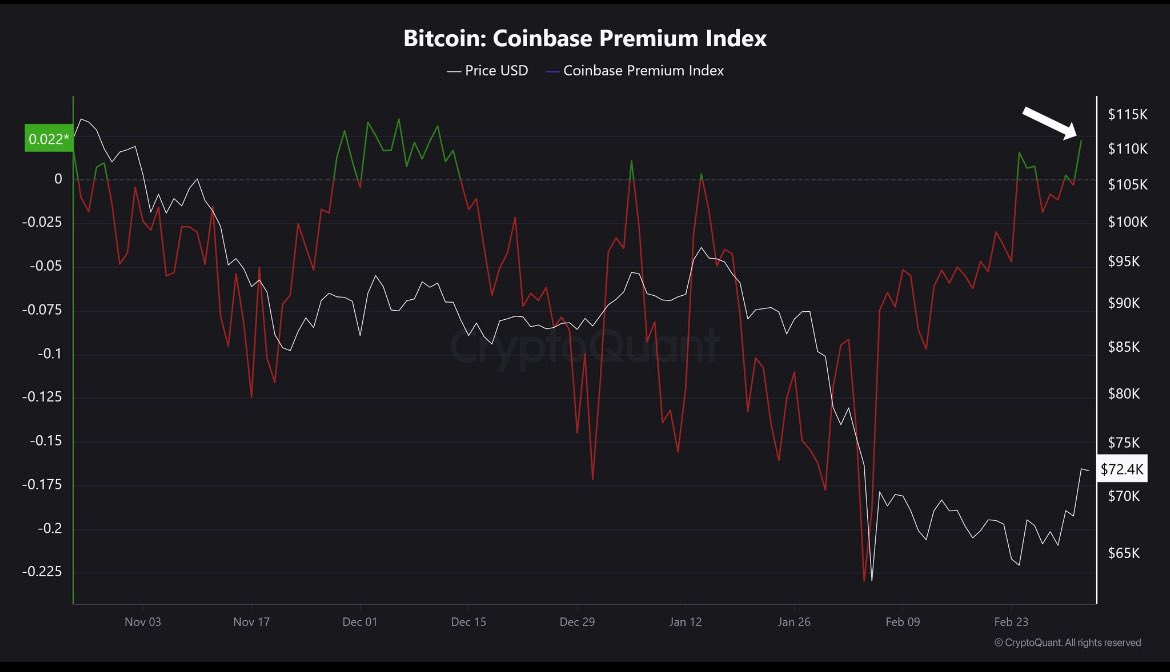Toggle the Price USD legend series

(x=488, y=71)
